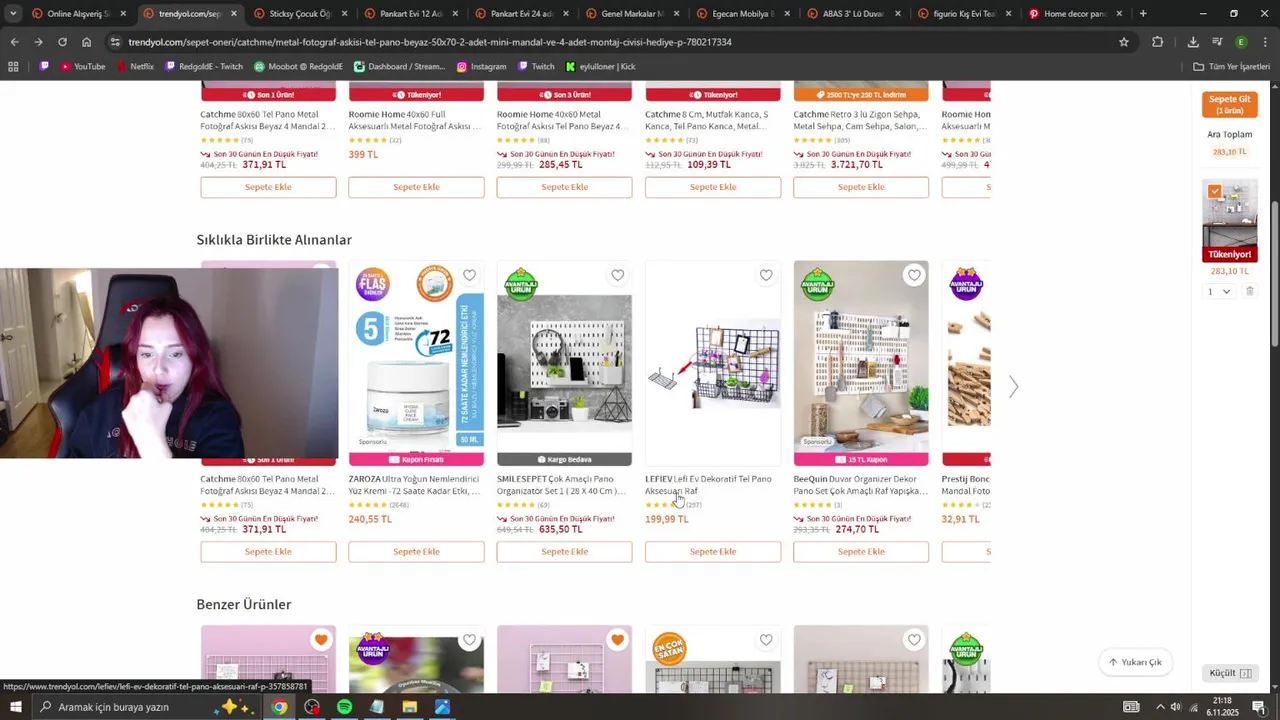Screen dimensions: 1280x720
Task: Open Netflix bookmark
Action: tap(135, 67)
